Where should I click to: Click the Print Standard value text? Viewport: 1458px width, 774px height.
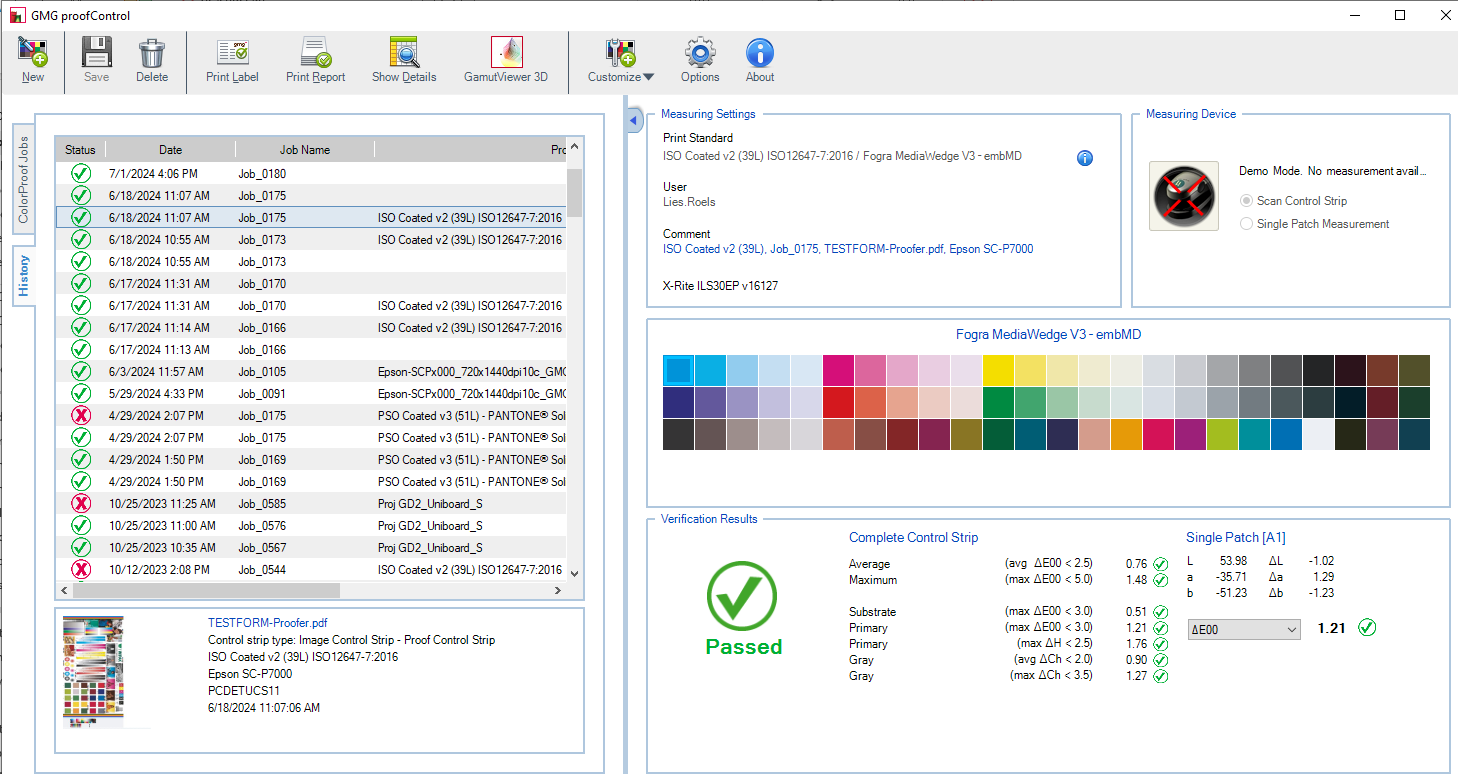point(842,156)
